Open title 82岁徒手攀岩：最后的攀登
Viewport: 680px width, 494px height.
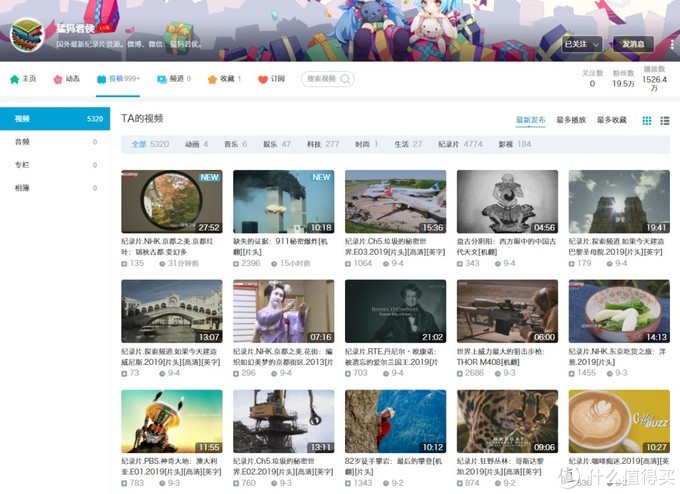(x=393, y=466)
